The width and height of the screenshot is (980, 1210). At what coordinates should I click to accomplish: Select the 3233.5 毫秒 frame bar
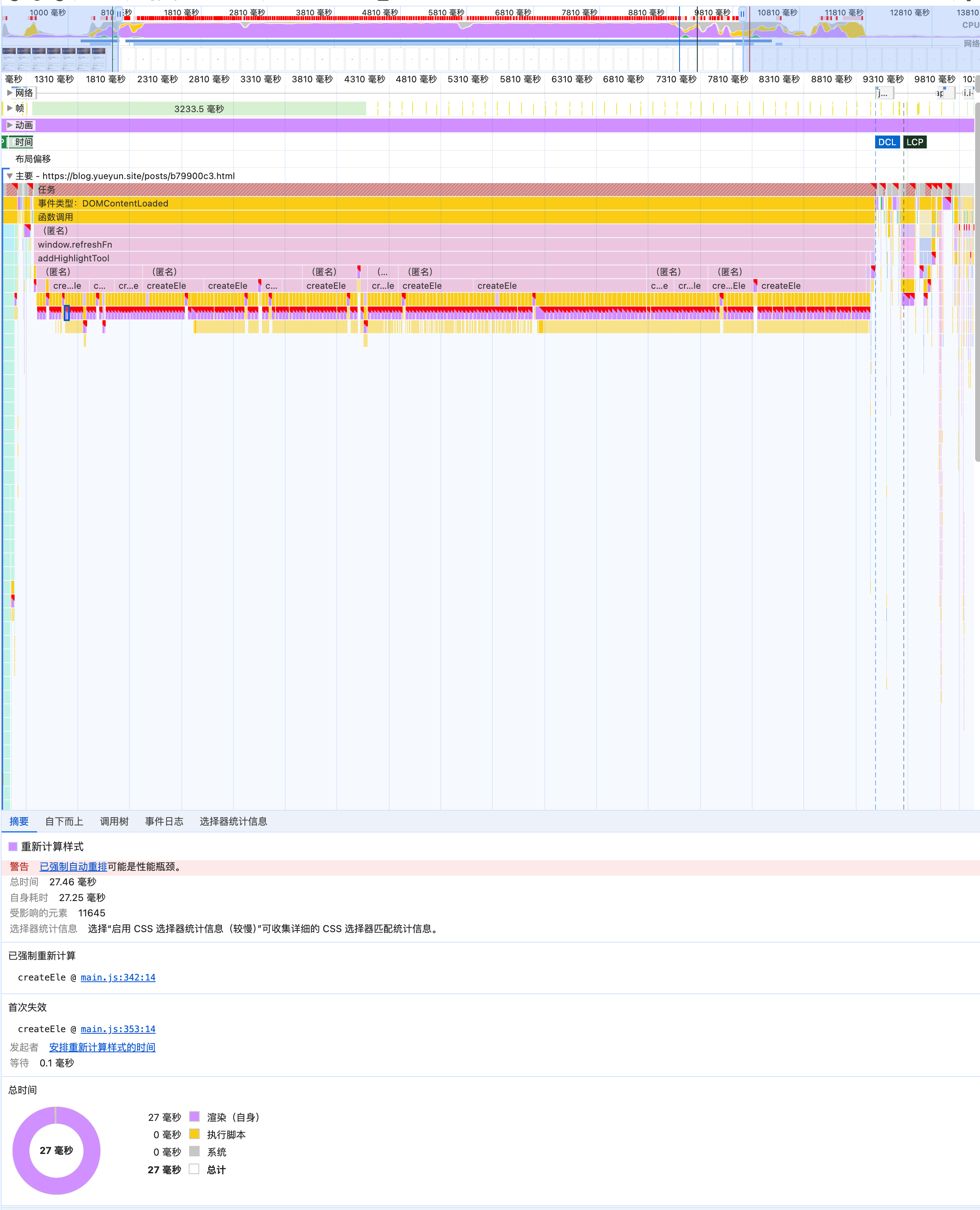199,108
